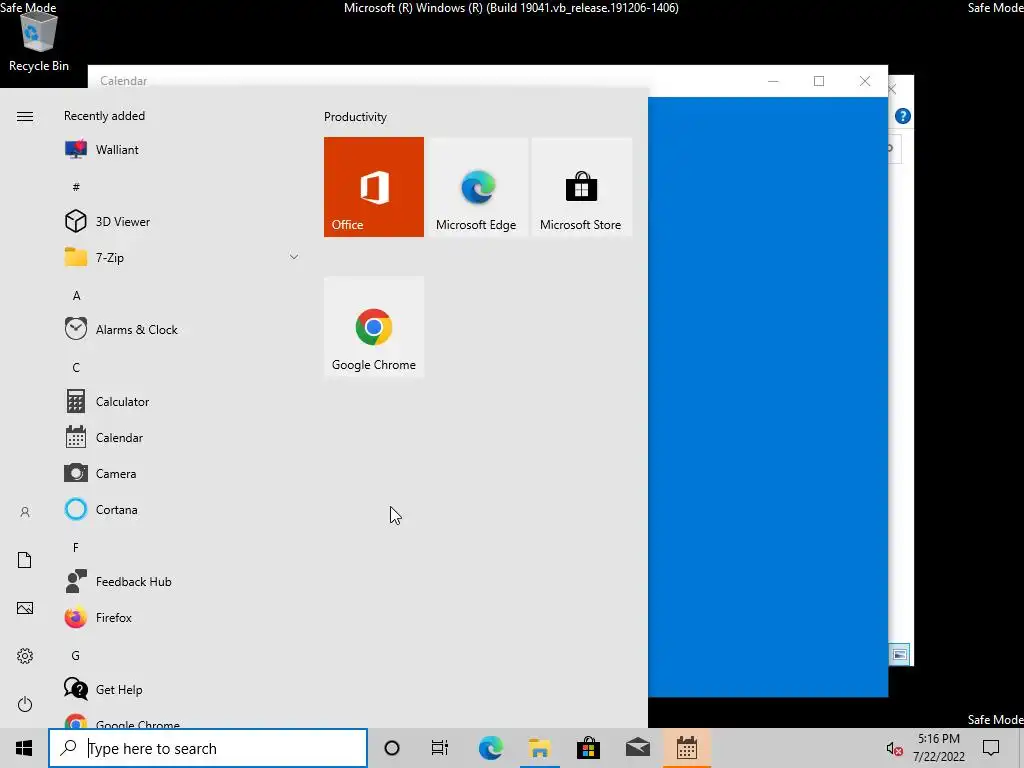
Task: Open Get Help app
Action: (x=182, y=690)
